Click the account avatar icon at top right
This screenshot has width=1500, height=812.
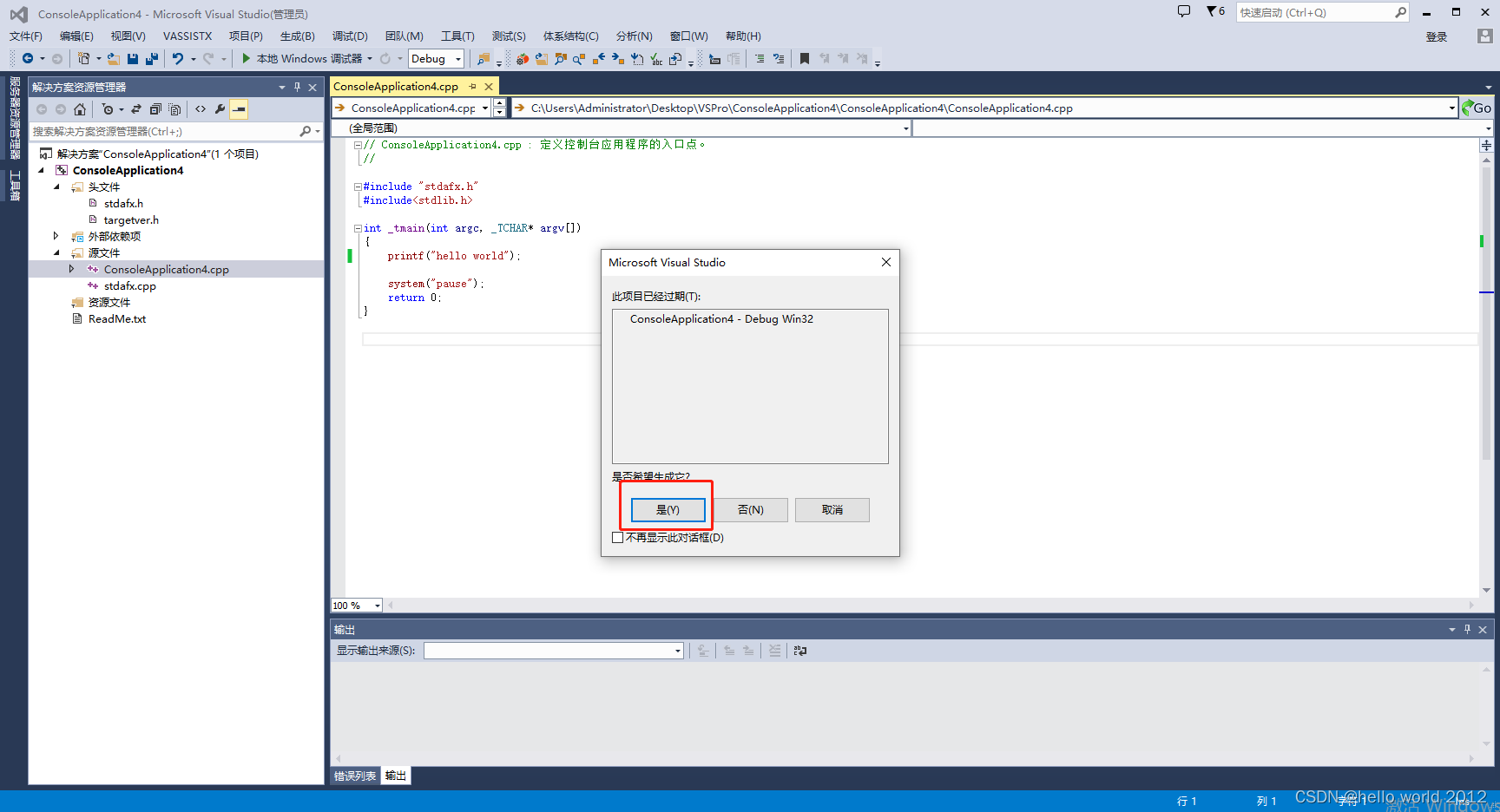(x=1484, y=36)
